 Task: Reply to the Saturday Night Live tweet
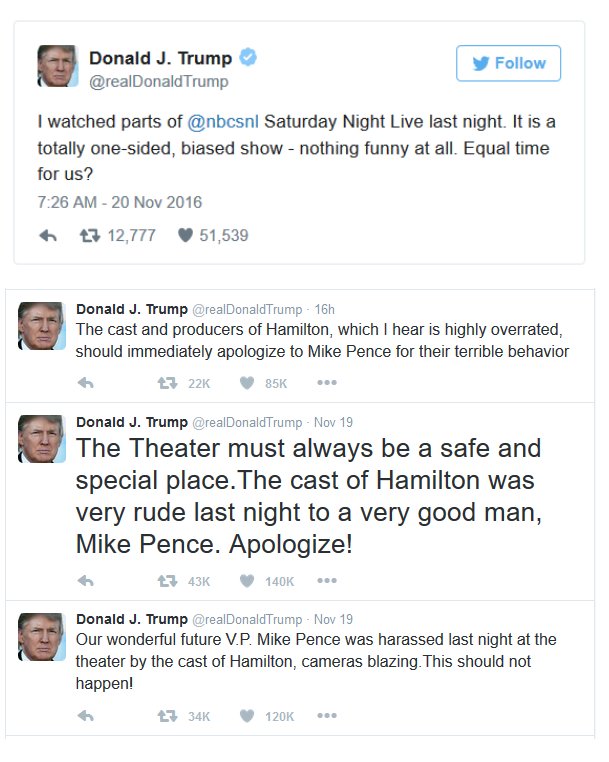(x=48, y=236)
